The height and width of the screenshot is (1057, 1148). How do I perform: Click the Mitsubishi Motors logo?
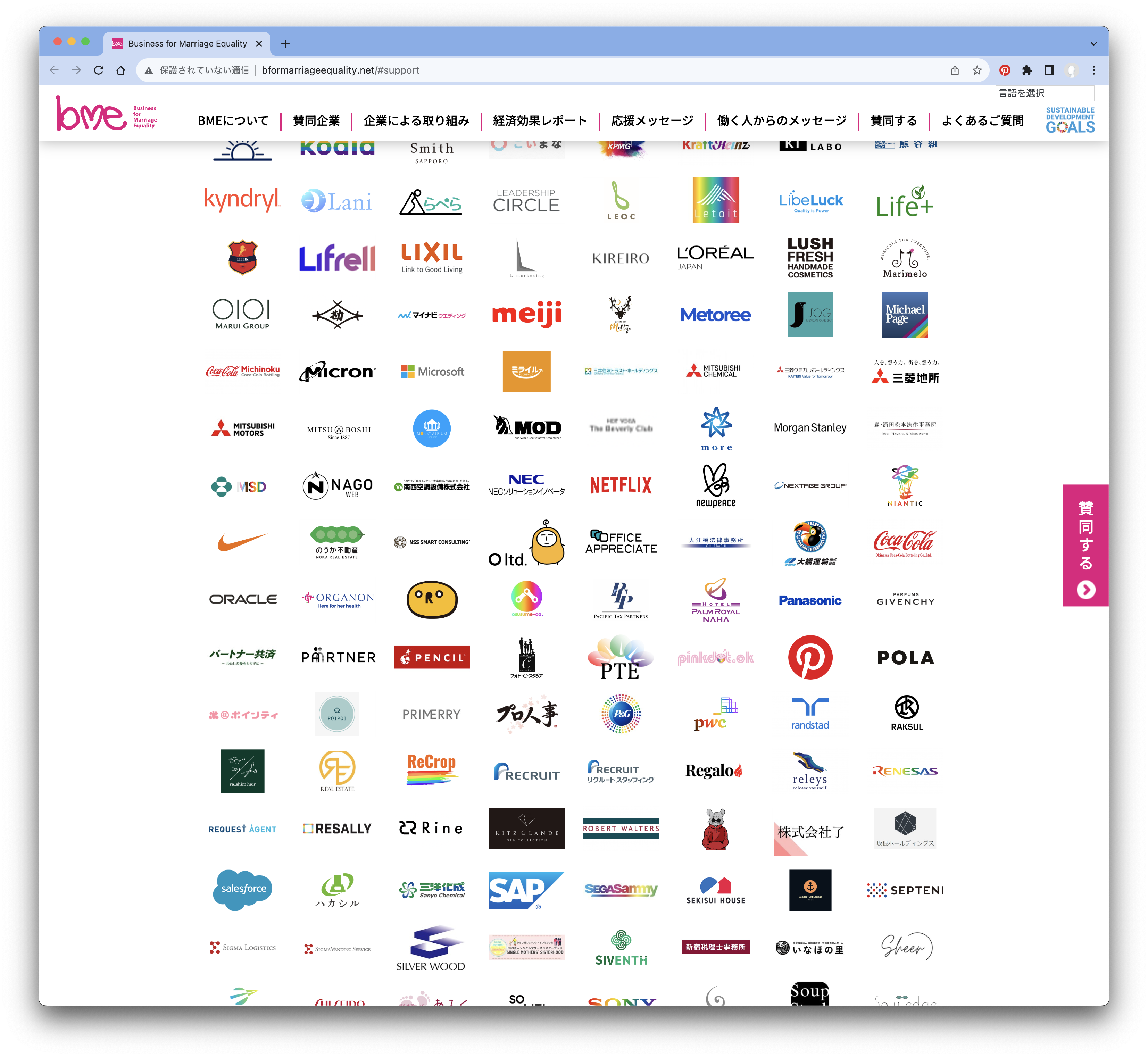(242, 428)
